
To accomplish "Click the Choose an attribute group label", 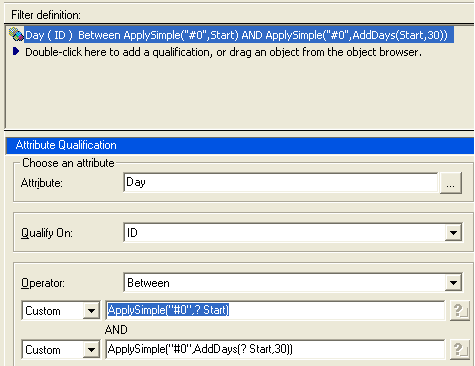I will 68,163.
